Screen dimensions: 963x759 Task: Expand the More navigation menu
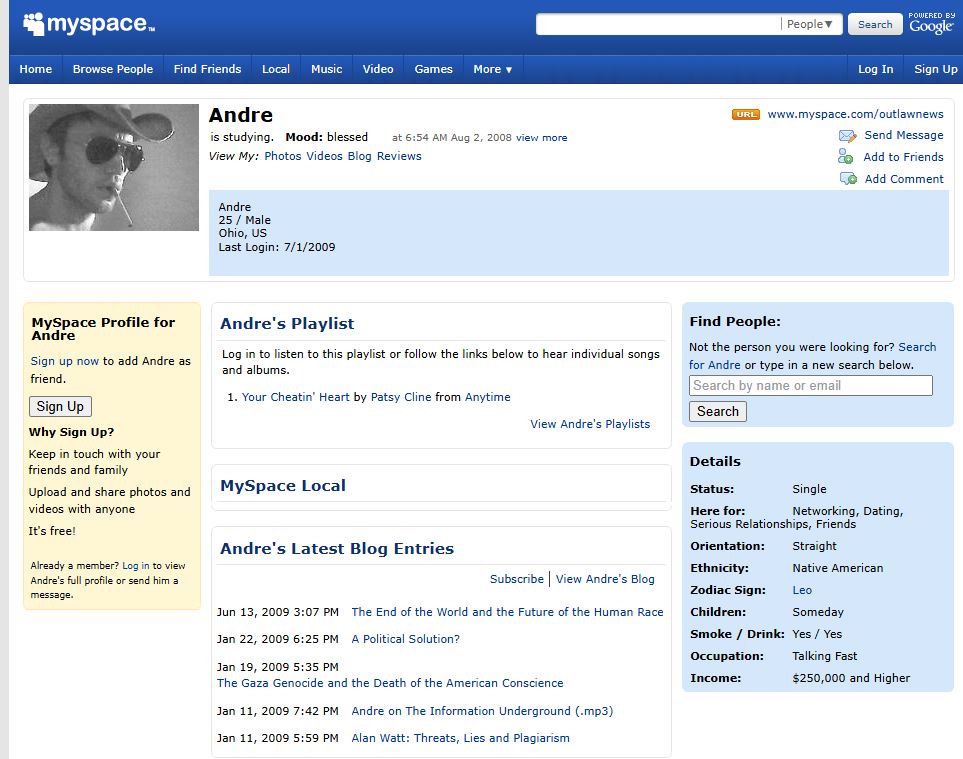click(x=493, y=69)
